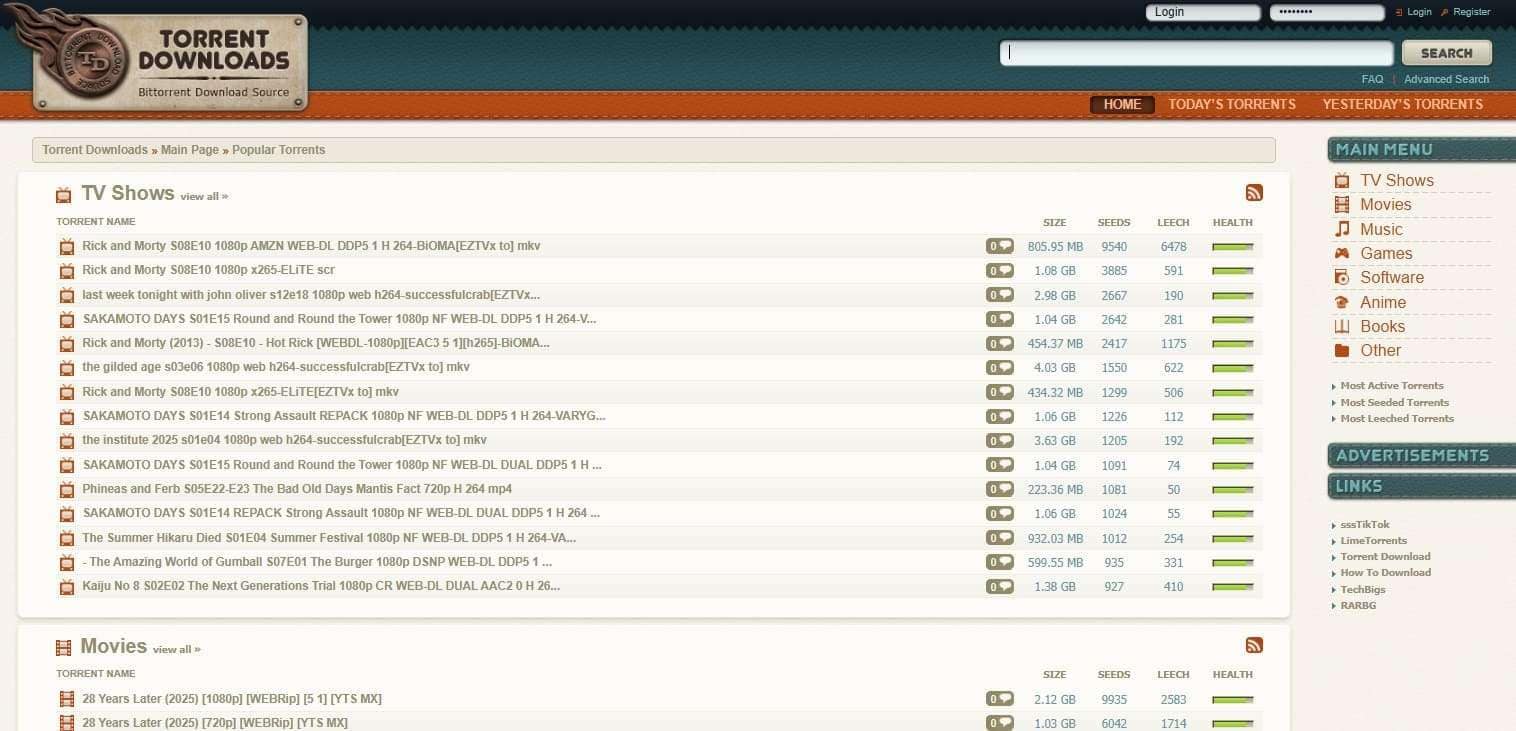Click Torrent Downloads in breadcrumb
1516x731 pixels.
pos(95,150)
